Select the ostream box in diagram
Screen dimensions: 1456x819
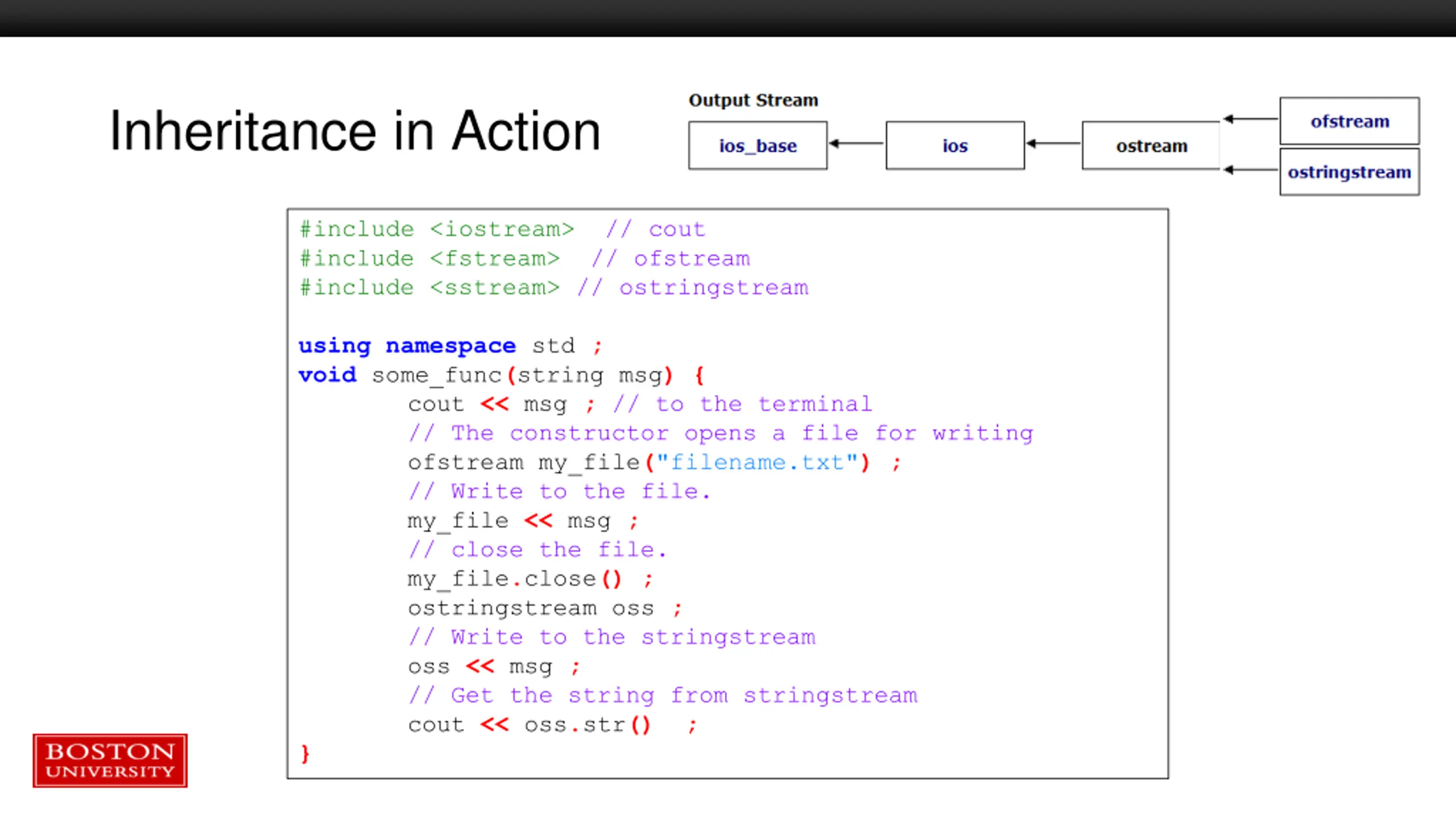click(1151, 146)
